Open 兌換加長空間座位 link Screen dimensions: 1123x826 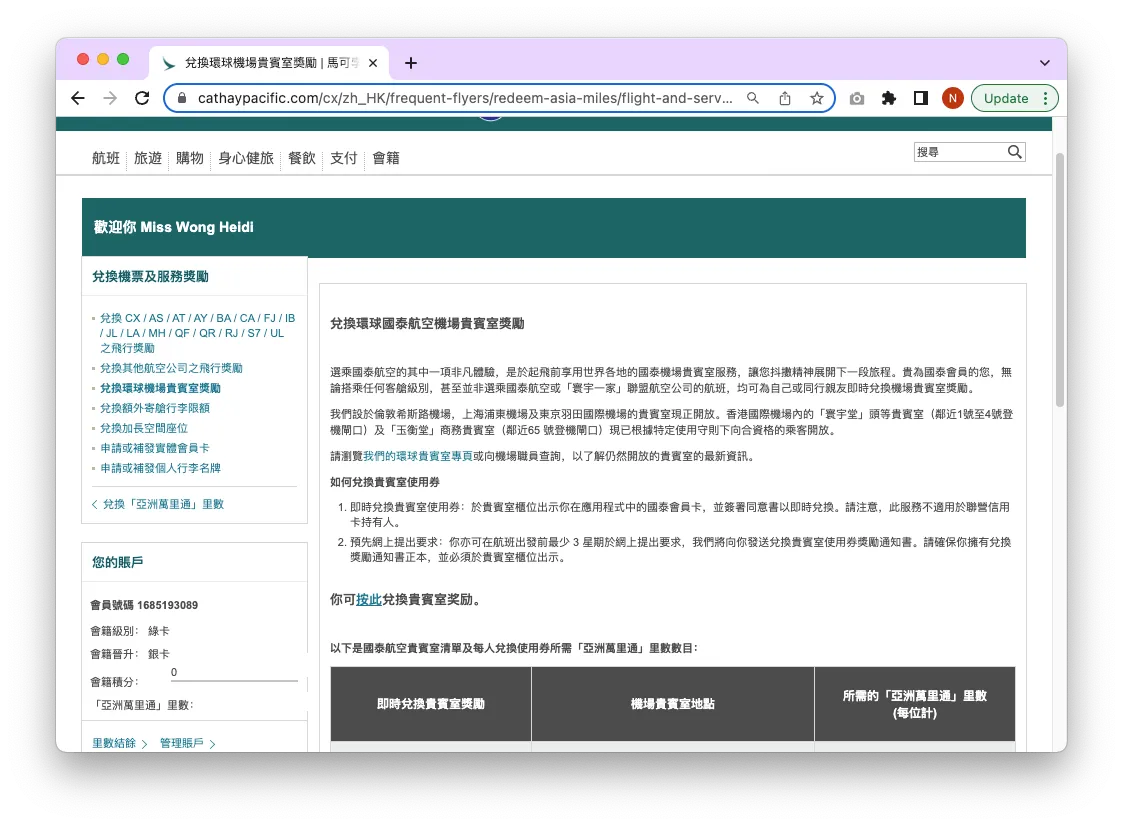click(144, 428)
